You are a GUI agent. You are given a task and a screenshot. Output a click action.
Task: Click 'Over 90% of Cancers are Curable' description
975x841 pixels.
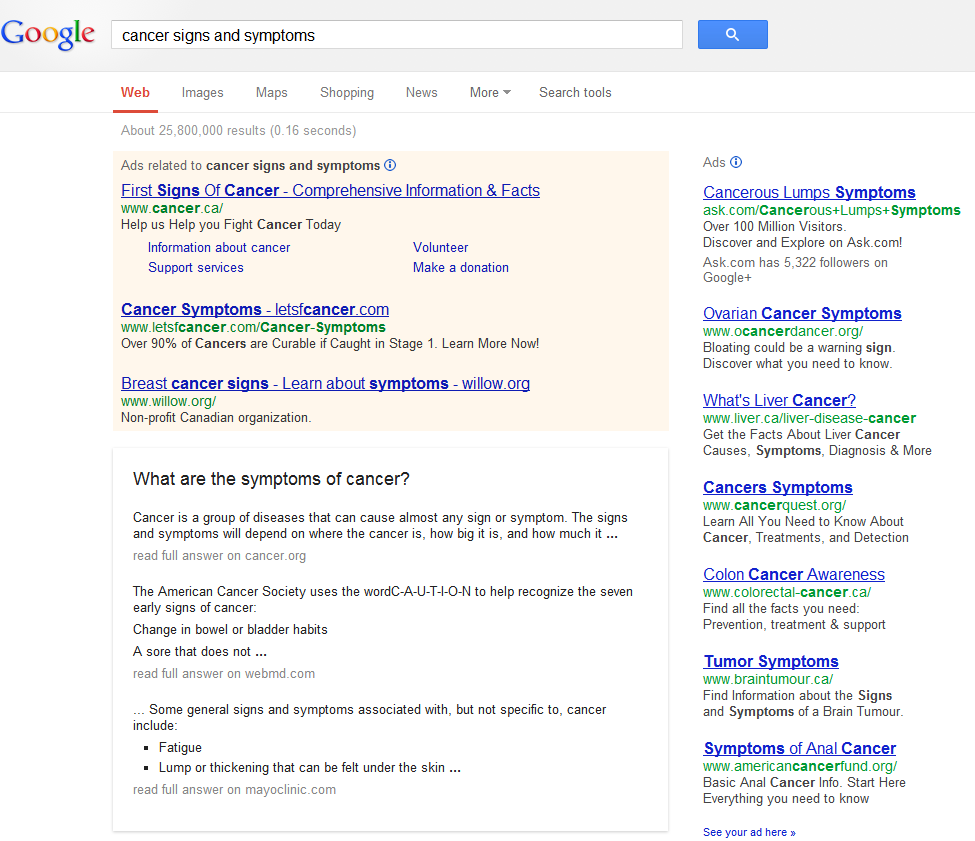pyautogui.click(x=330, y=344)
